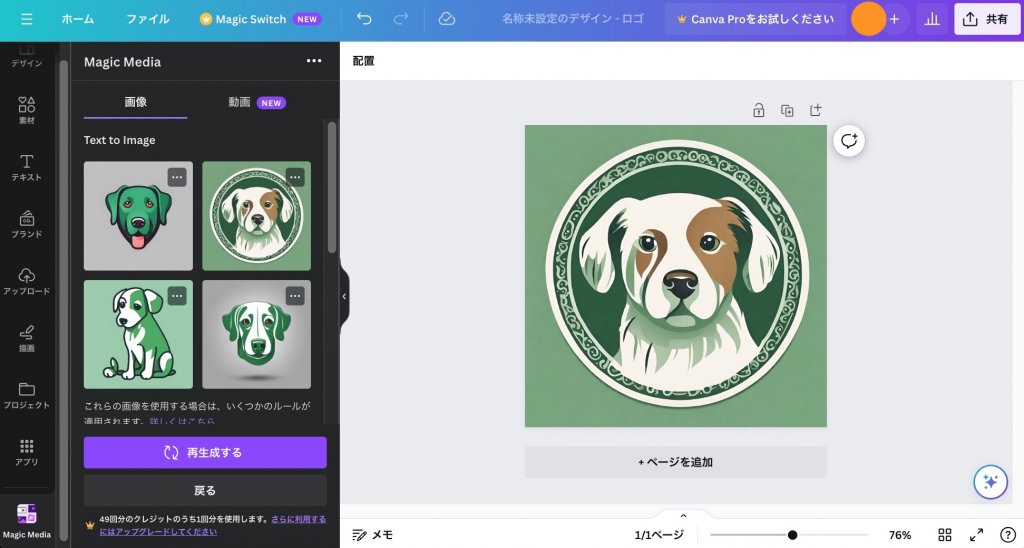Image resolution: width=1024 pixels, height=548 pixels.
Task: Enter fullscreen presentation mode
Action: coord(976,535)
